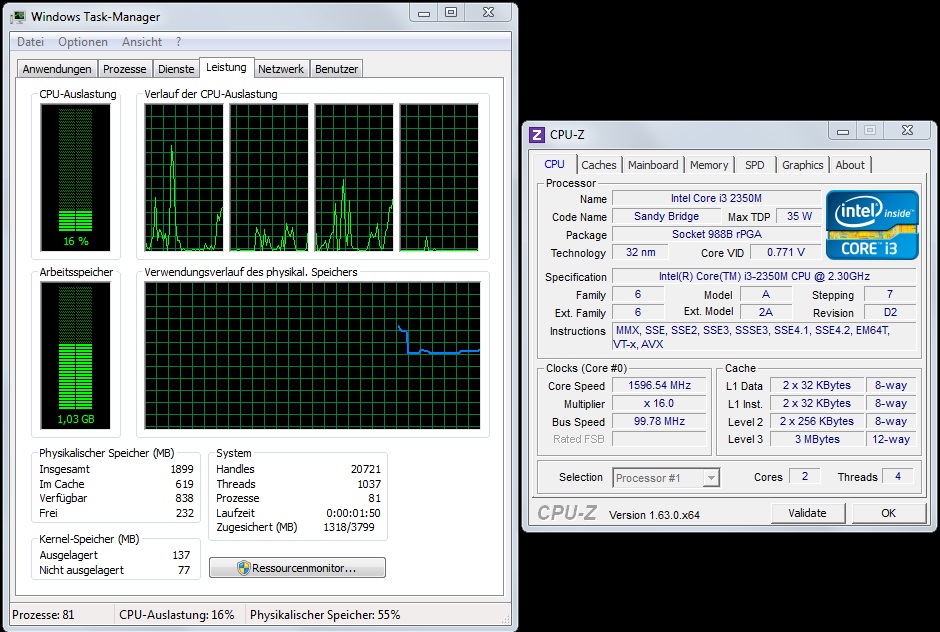Click the Stepping value 7

(x=890, y=294)
